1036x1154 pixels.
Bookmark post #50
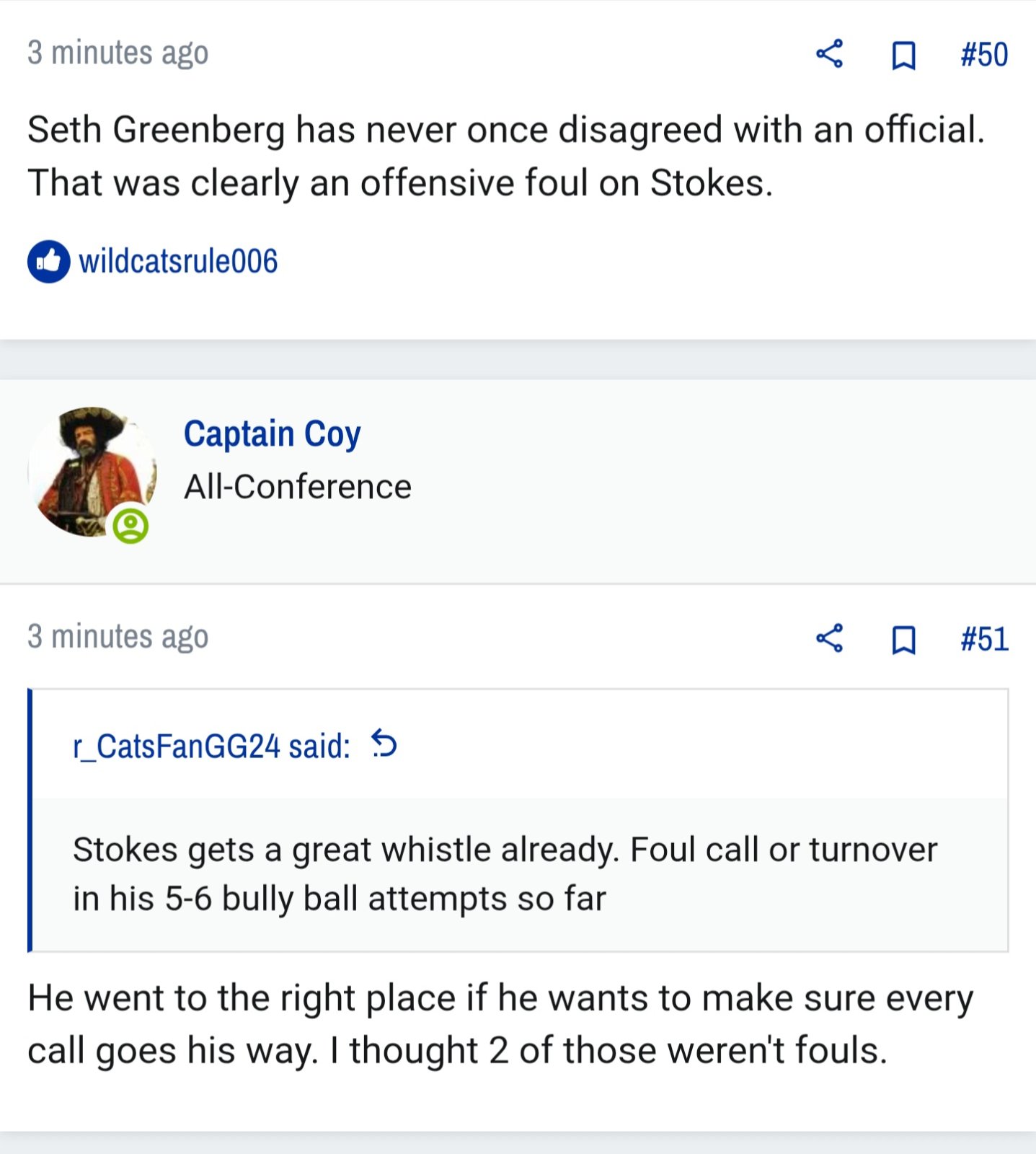pyautogui.click(x=903, y=55)
